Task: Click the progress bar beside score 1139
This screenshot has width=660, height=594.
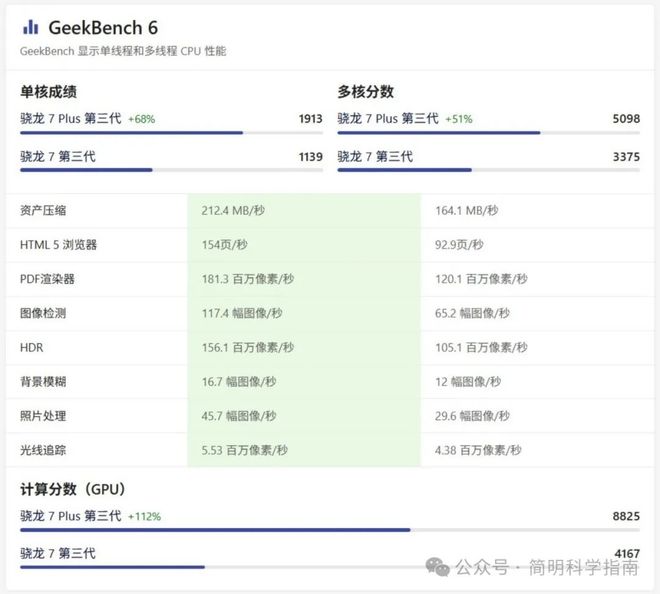Action: pyautogui.click(x=171, y=170)
